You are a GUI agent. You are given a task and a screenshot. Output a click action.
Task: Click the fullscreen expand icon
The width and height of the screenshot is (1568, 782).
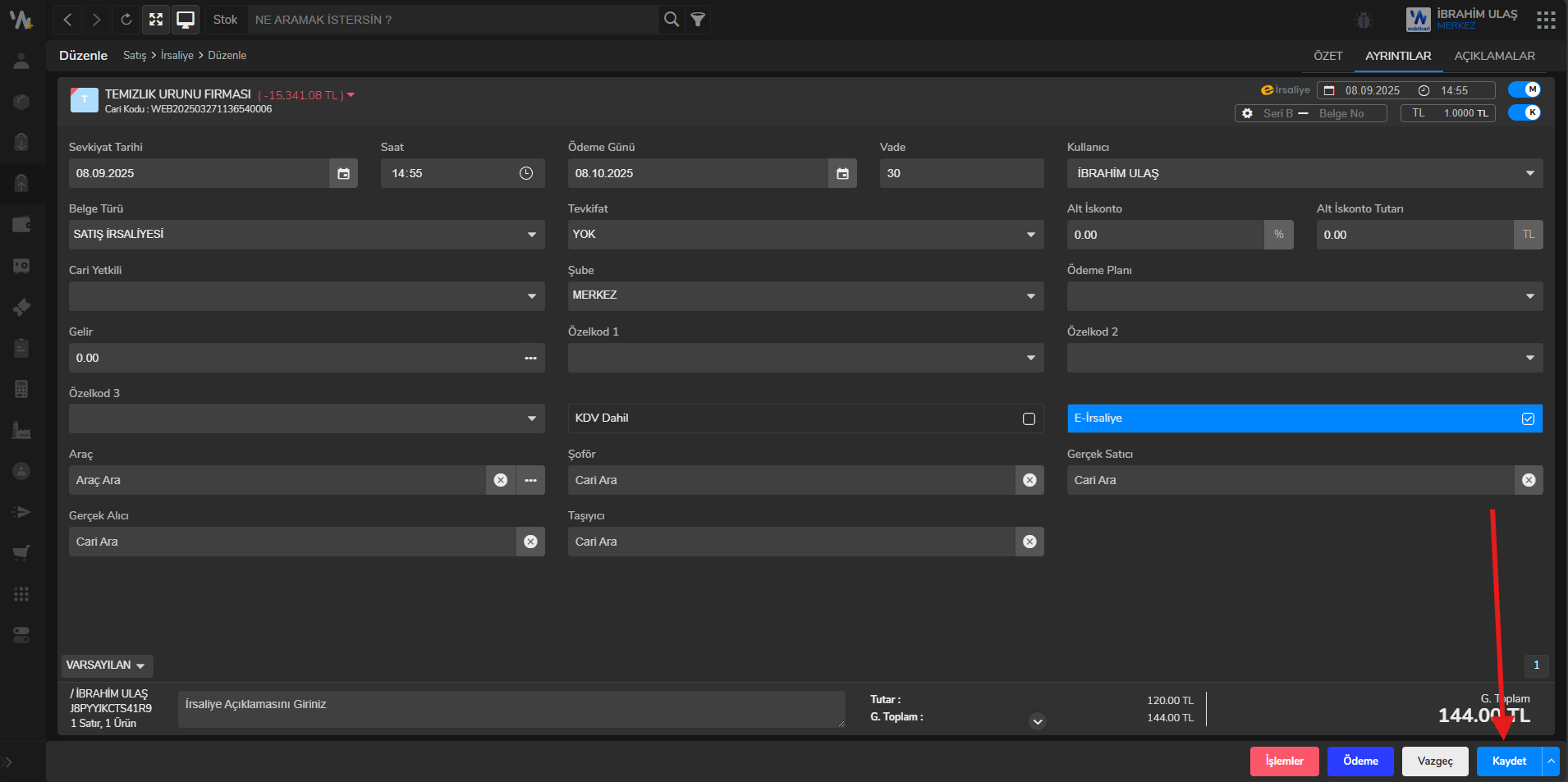click(156, 20)
